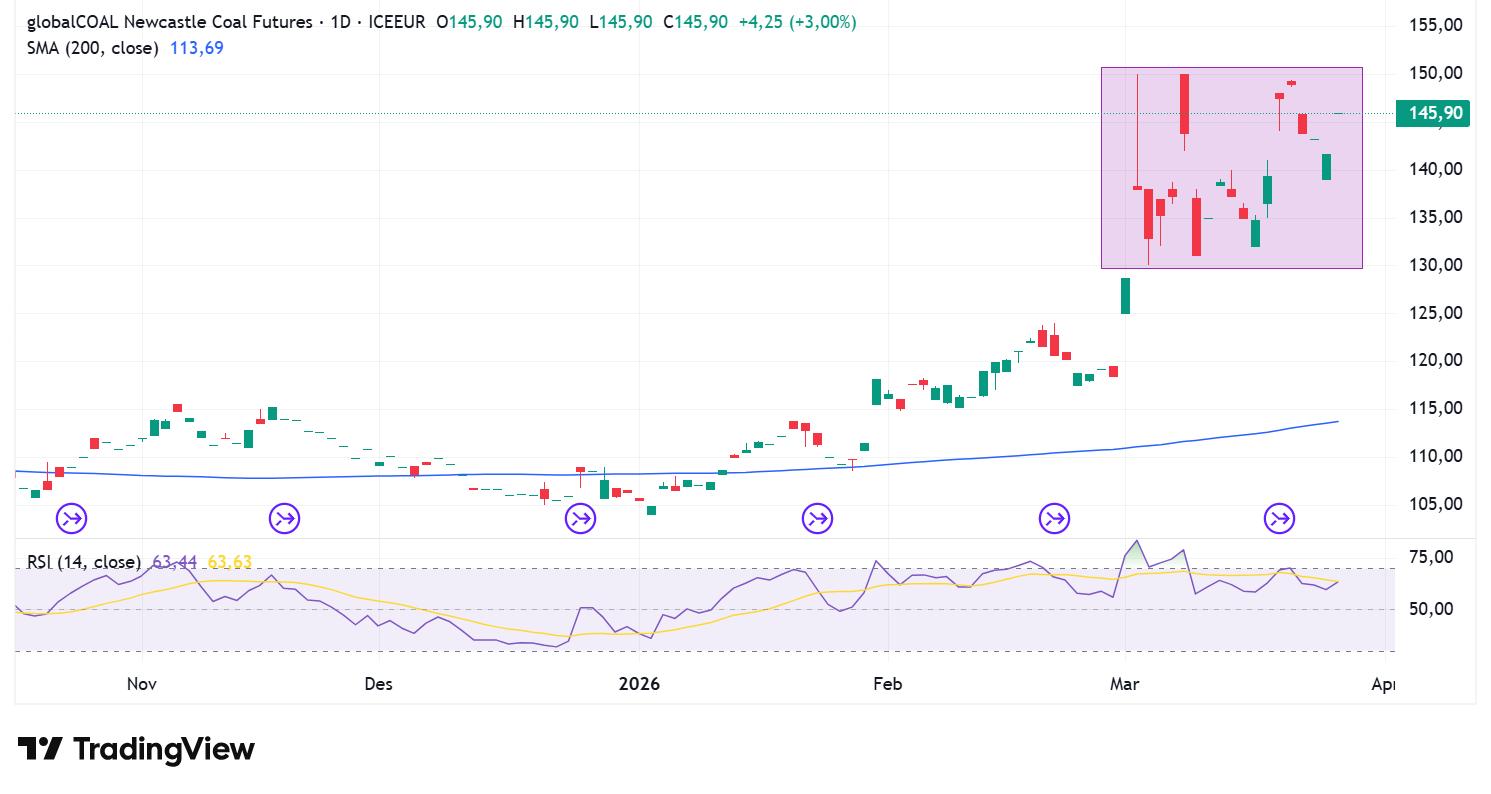Click the open value O145,90
The image size is (1491, 794).
470,22
